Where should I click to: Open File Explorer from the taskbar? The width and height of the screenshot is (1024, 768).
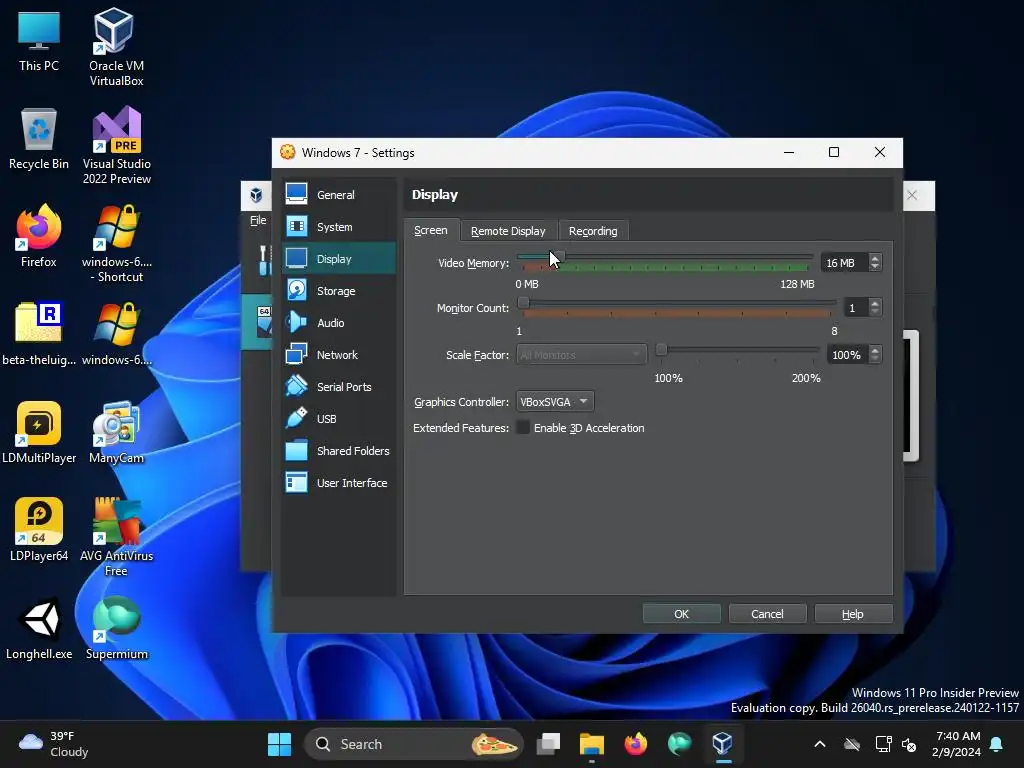pos(592,744)
